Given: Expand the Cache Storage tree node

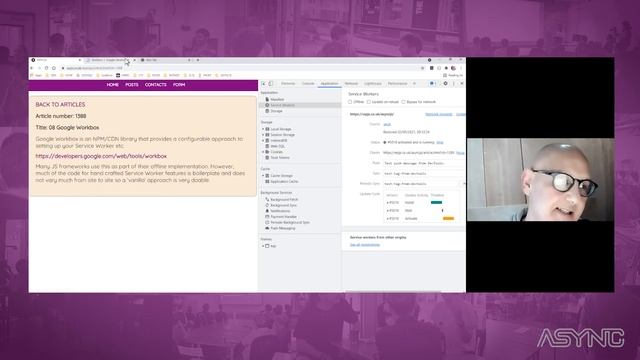Looking at the screenshot, I should click(x=263, y=176).
